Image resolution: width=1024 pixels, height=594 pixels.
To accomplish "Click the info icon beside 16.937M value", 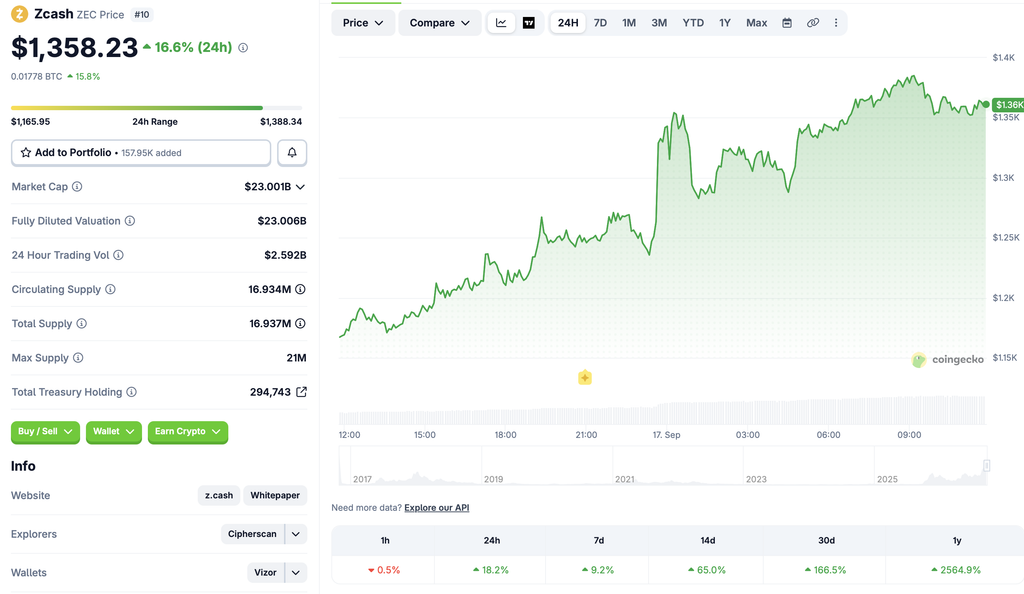I will (x=300, y=324).
